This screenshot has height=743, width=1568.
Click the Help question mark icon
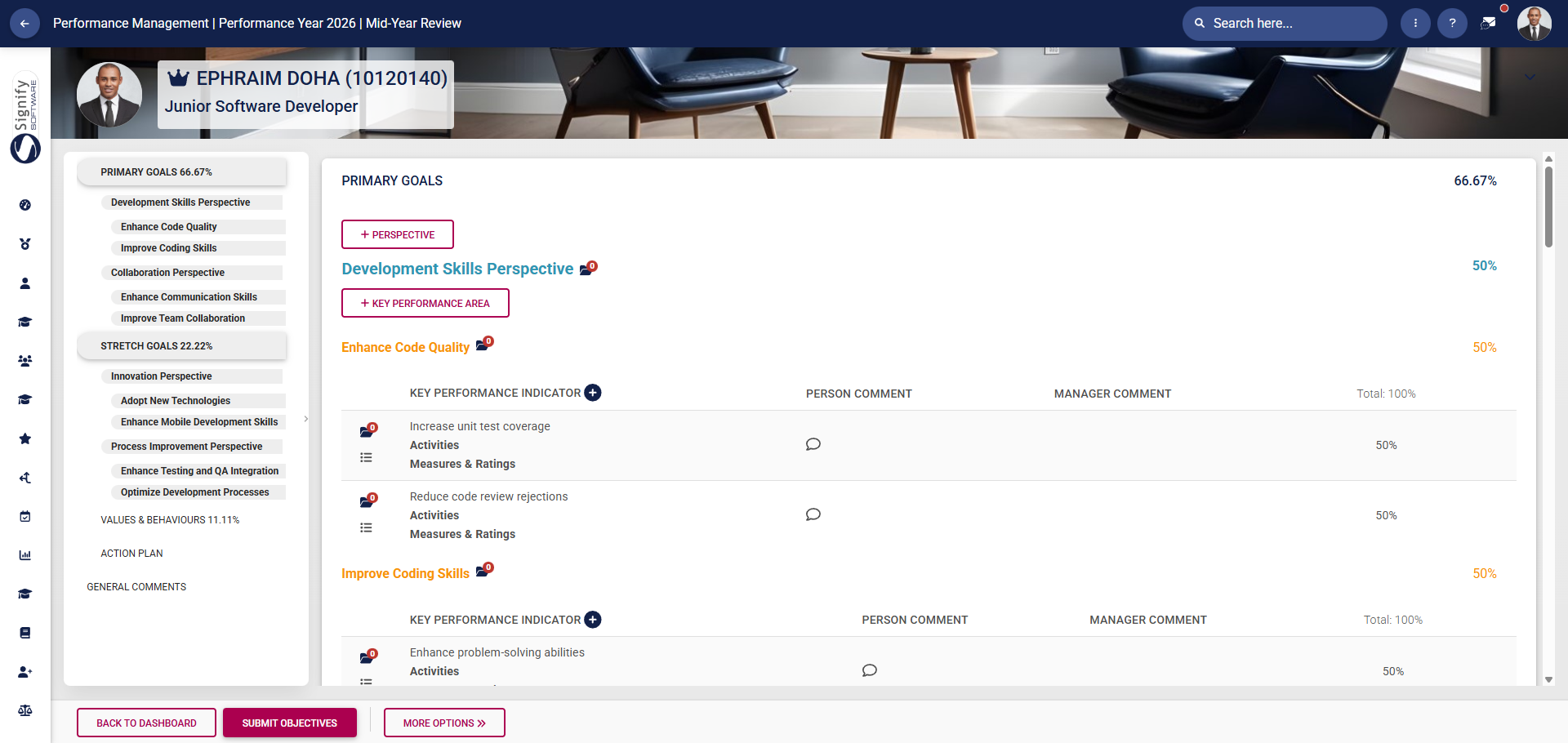pos(1452,24)
